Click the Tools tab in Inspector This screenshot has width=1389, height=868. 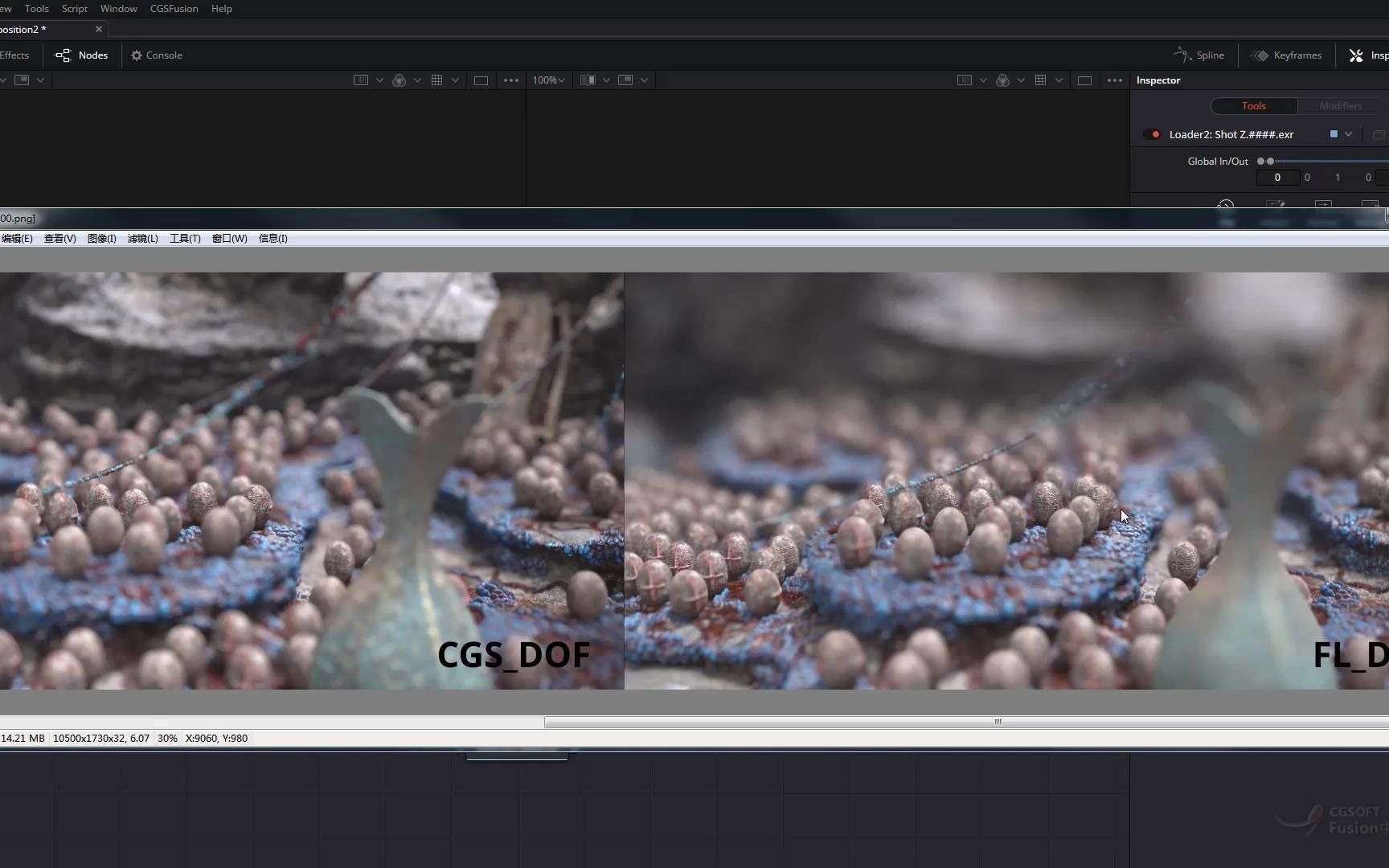click(1253, 105)
